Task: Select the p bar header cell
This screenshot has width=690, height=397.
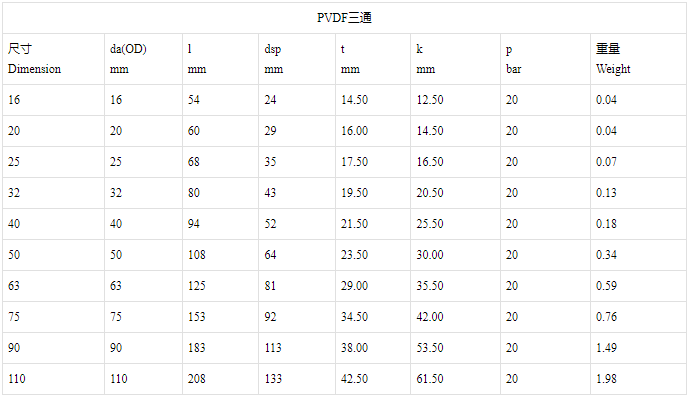Action: point(545,59)
